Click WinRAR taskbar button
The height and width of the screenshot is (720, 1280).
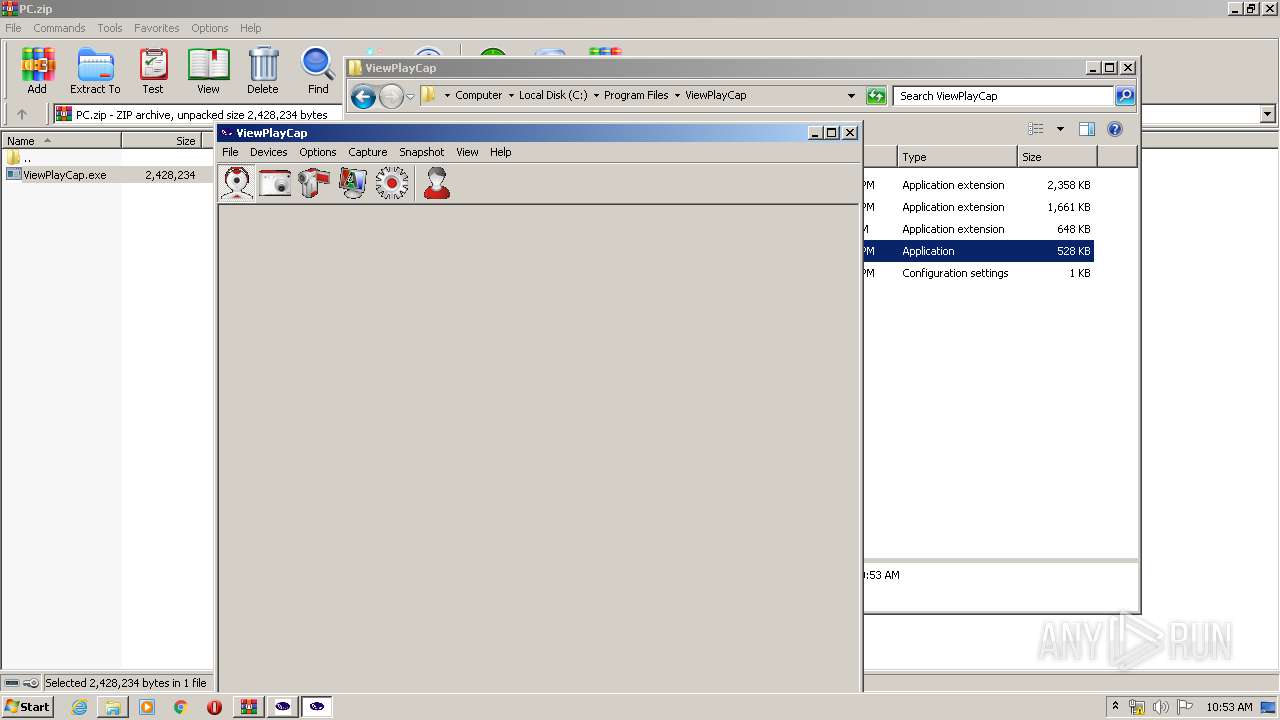pos(249,707)
